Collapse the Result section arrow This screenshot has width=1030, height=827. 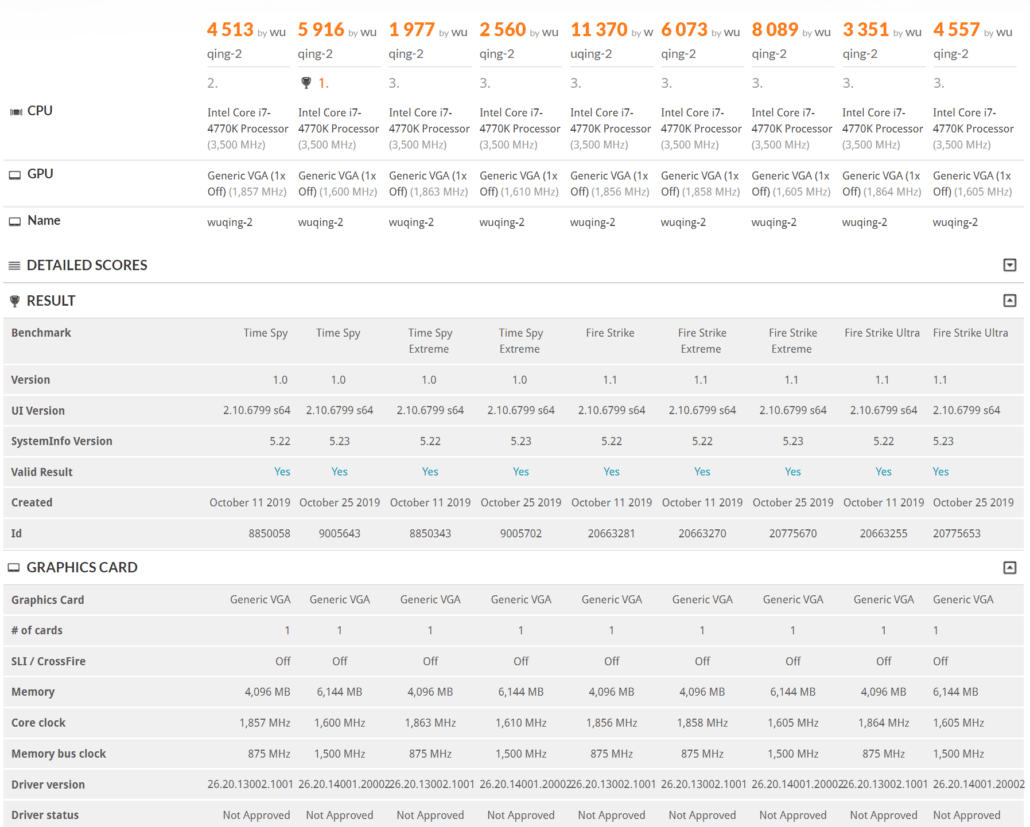click(x=1009, y=300)
